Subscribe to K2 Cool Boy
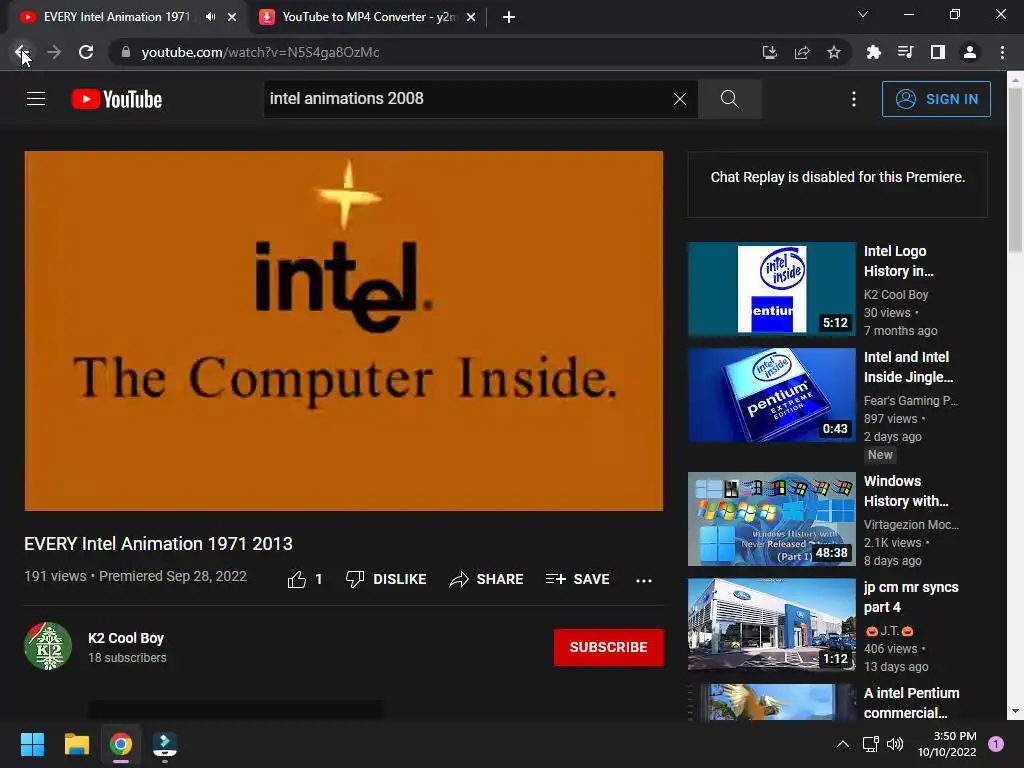 (609, 647)
